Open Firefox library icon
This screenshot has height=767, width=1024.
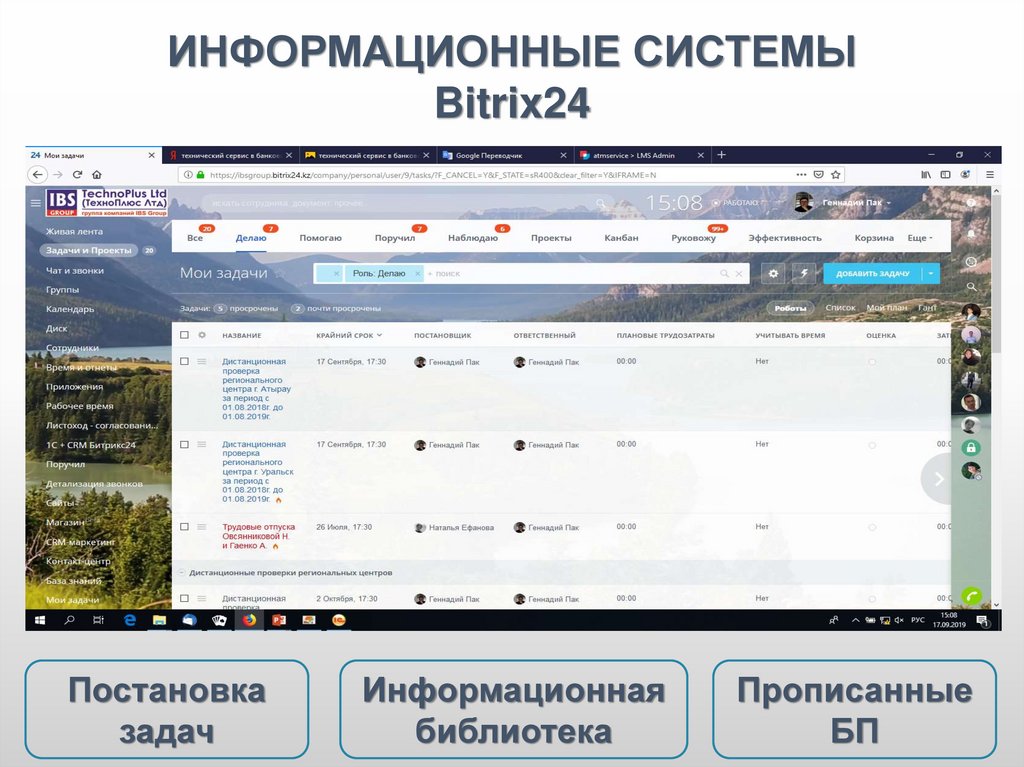926,174
